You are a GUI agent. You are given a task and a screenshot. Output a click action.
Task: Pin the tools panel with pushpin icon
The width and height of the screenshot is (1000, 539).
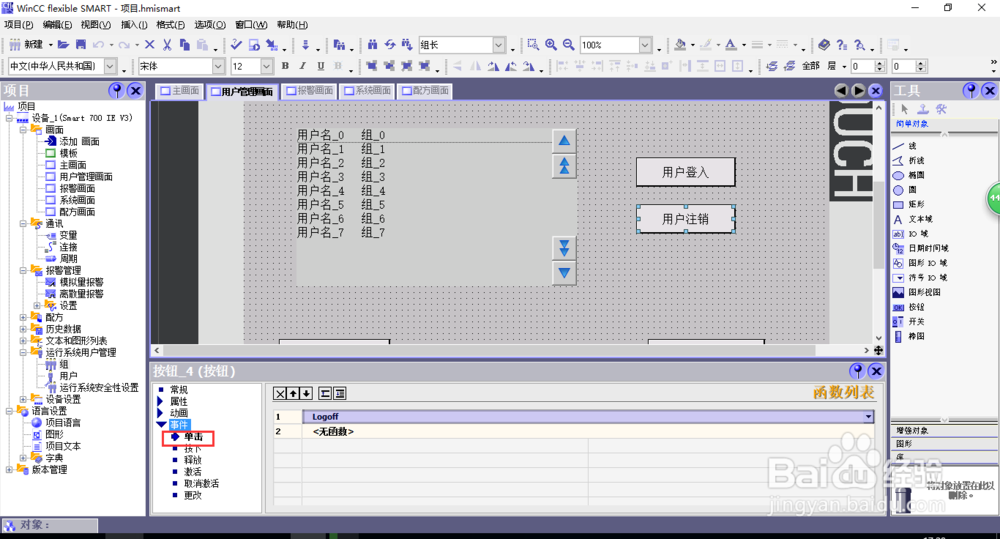971,91
